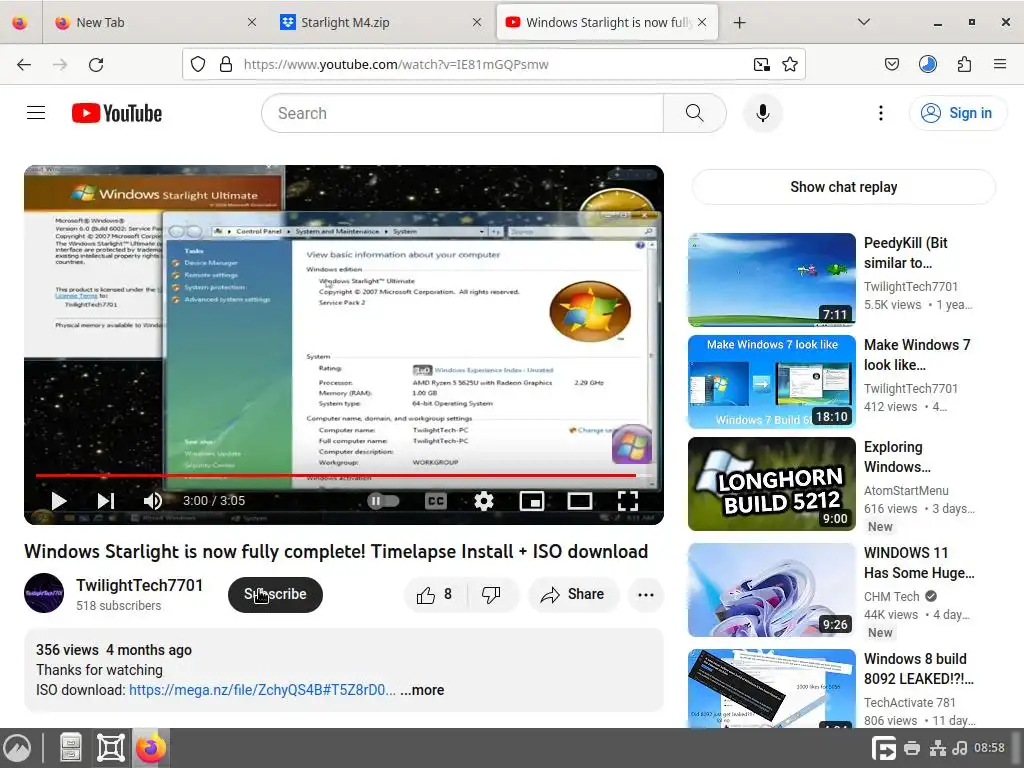The height and width of the screenshot is (768, 1024).
Task: Open YouTube settings three-dot menu
Action: coord(880,113)
